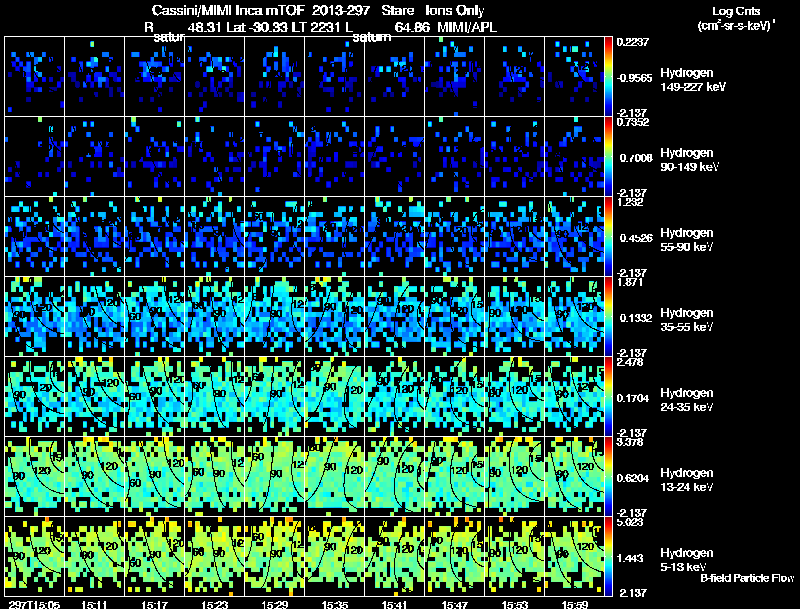Click the 15:53 time label
Image resolution: width=800 pixels, height=609 pixels.
[514, 604]
